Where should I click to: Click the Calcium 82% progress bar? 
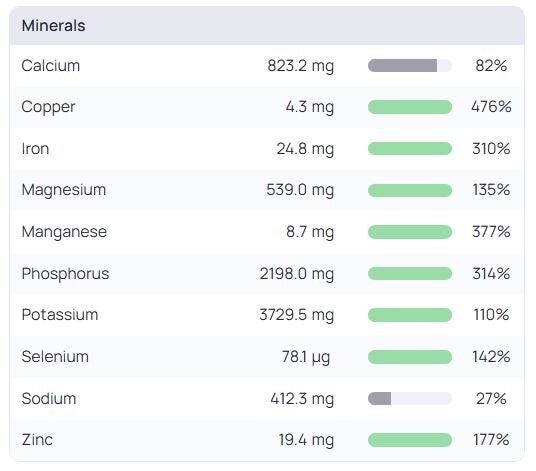tap(410, 66)
